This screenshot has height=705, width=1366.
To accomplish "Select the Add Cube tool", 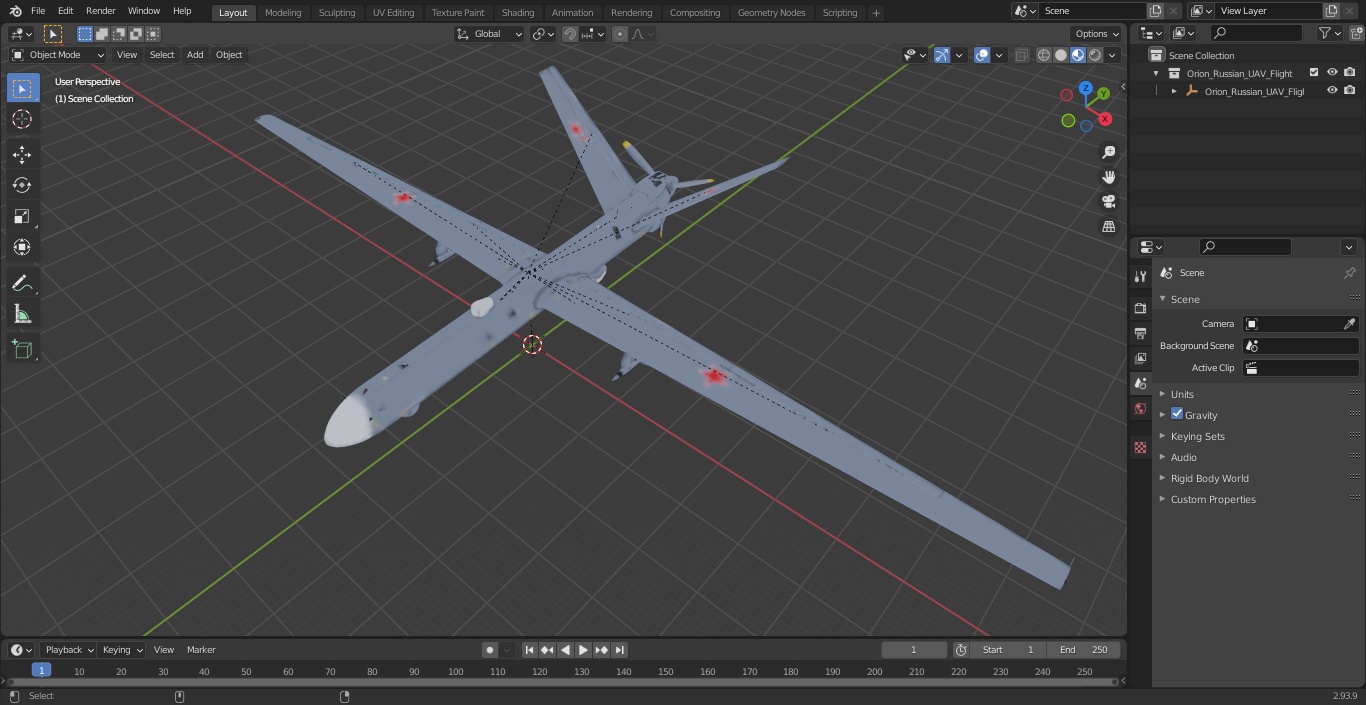I will (x=22, y=349).
